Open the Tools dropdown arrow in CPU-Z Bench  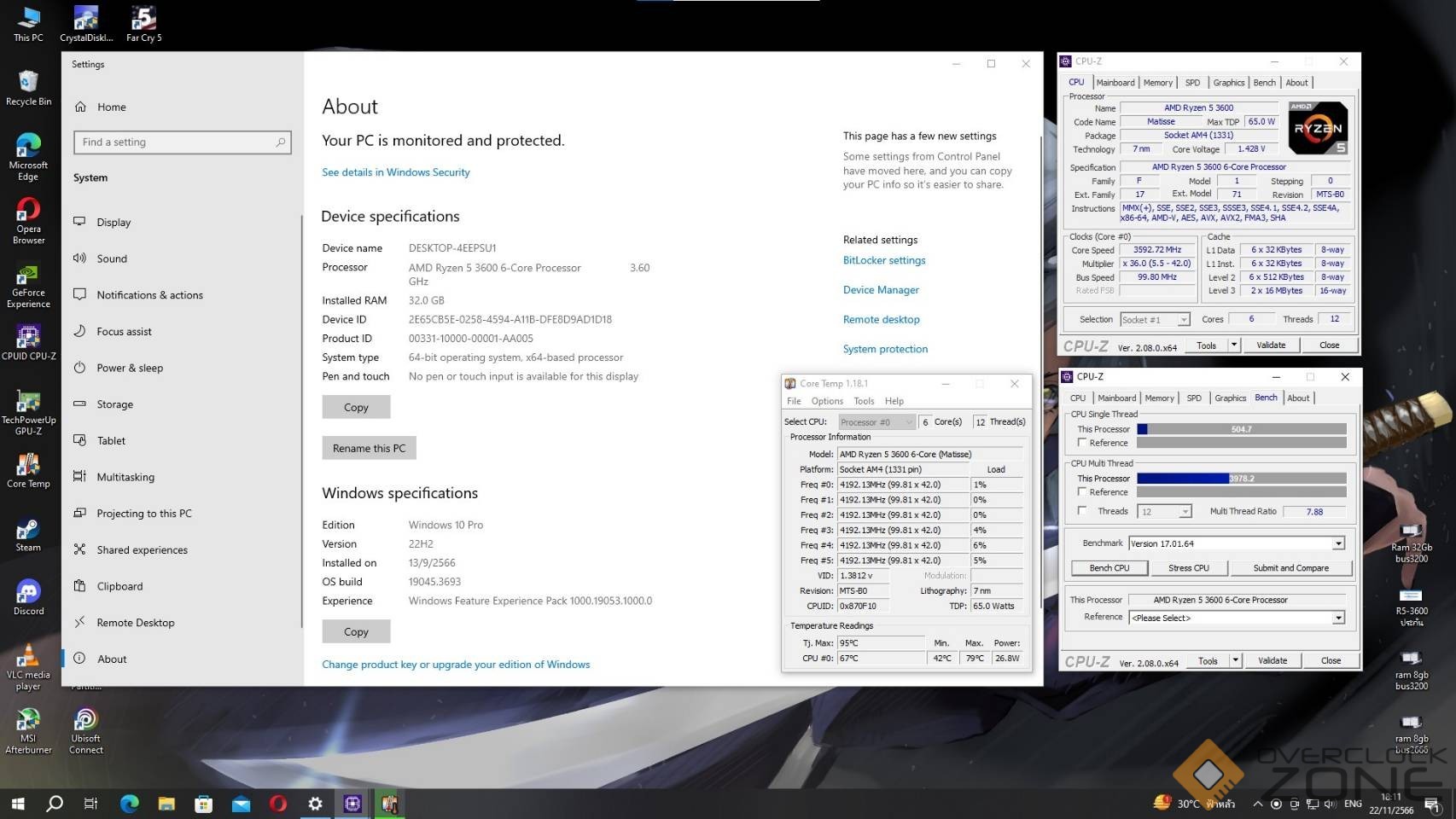1235,660
